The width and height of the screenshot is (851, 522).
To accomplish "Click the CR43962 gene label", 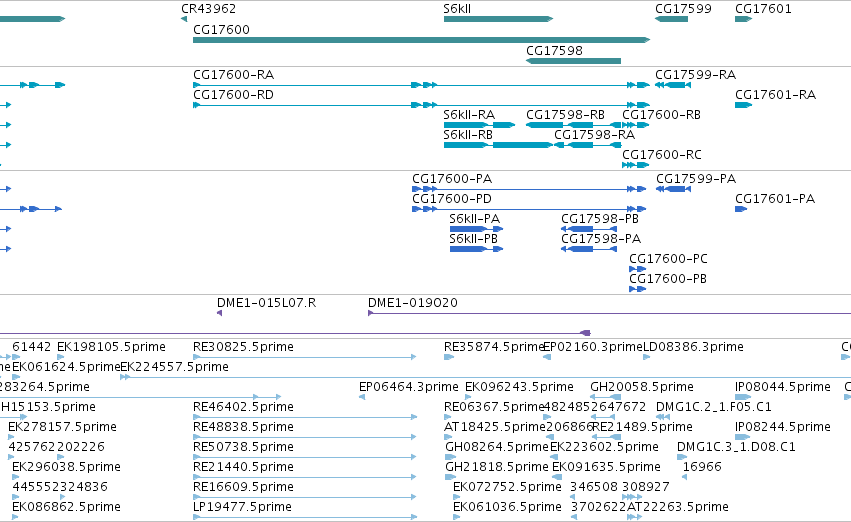I will tap(208, 9).
